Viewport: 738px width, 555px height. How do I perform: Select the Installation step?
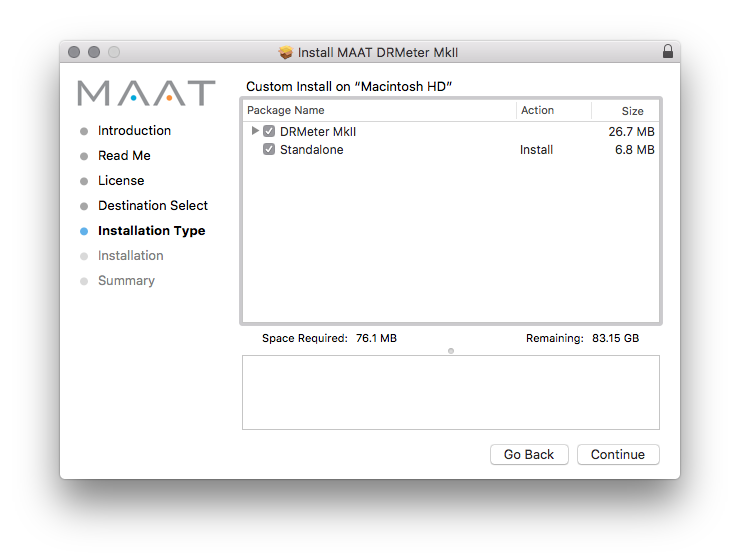(130, 256)
